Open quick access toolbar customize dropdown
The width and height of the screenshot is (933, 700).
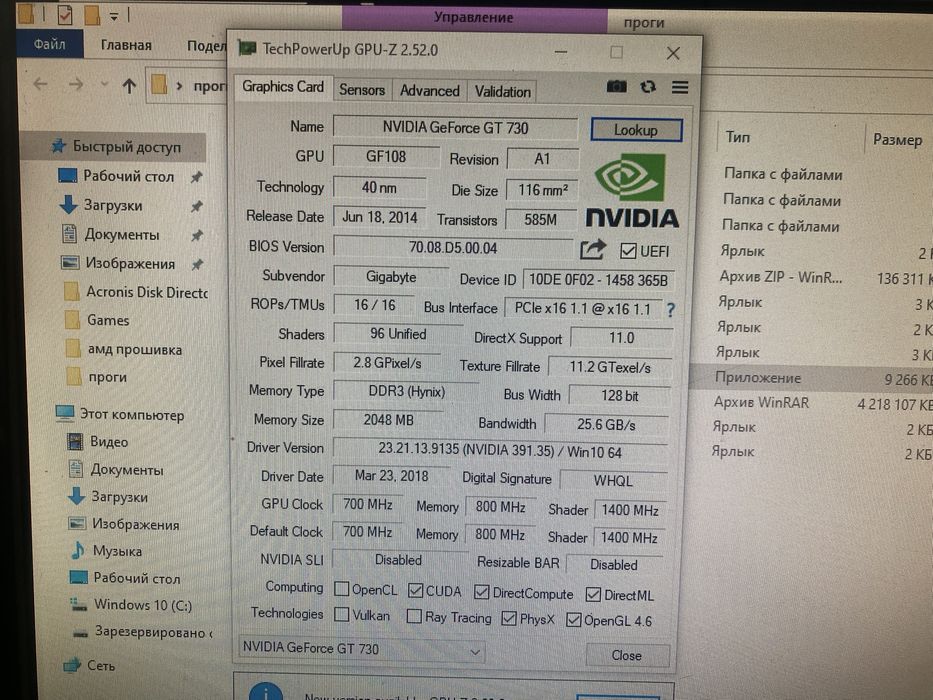click(x=114, y=17)
